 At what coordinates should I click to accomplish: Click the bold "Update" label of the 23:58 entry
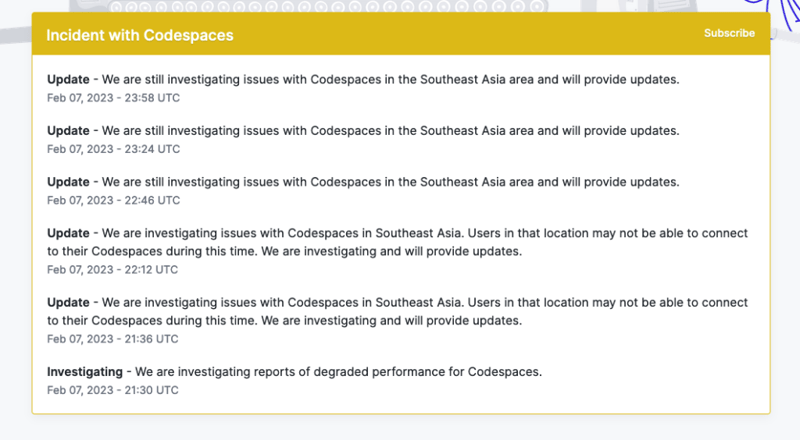pyautogui.click(x=68, y=79)
